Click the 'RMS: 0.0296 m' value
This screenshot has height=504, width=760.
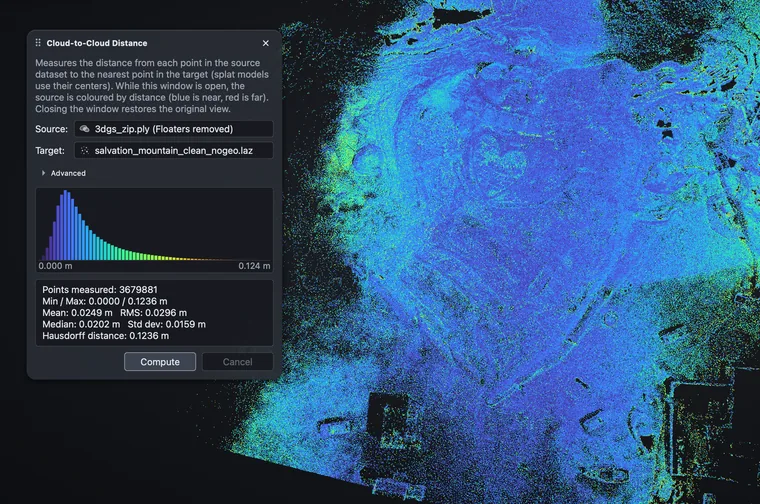[x=153, y=313]
